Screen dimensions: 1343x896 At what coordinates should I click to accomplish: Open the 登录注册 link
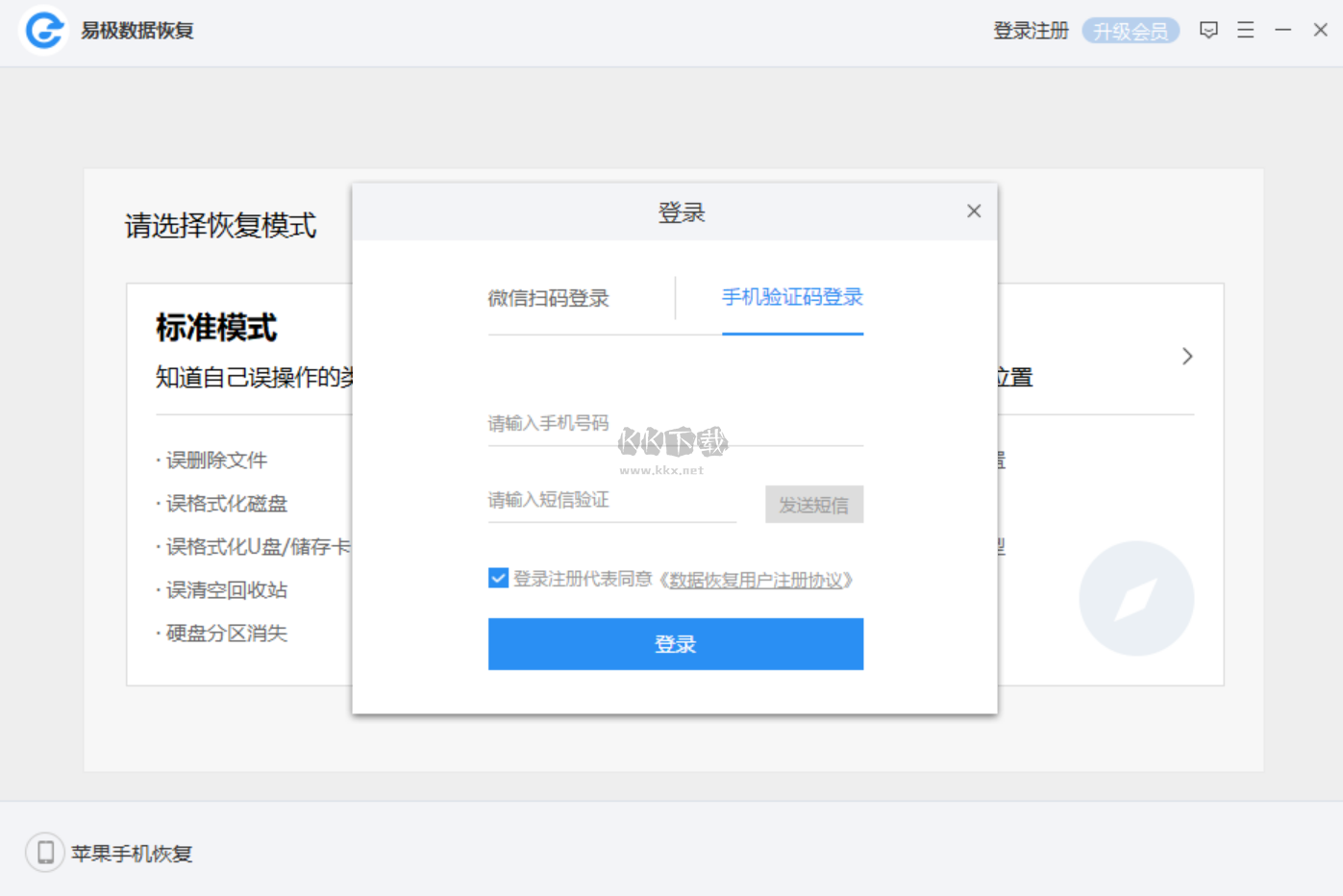[1030, 30]
